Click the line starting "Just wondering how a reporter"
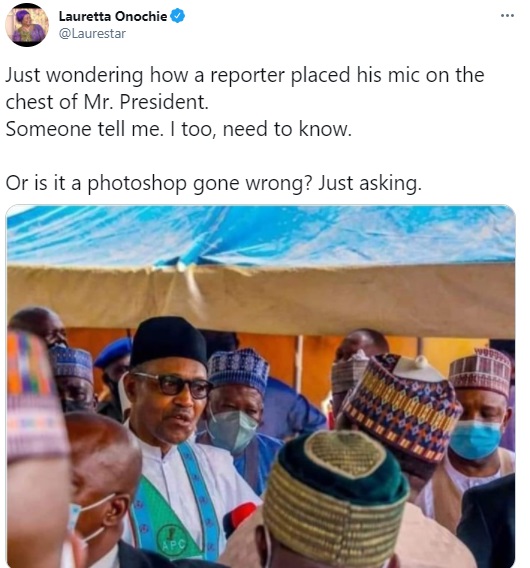Screen dimensions: 530x568 245,75
